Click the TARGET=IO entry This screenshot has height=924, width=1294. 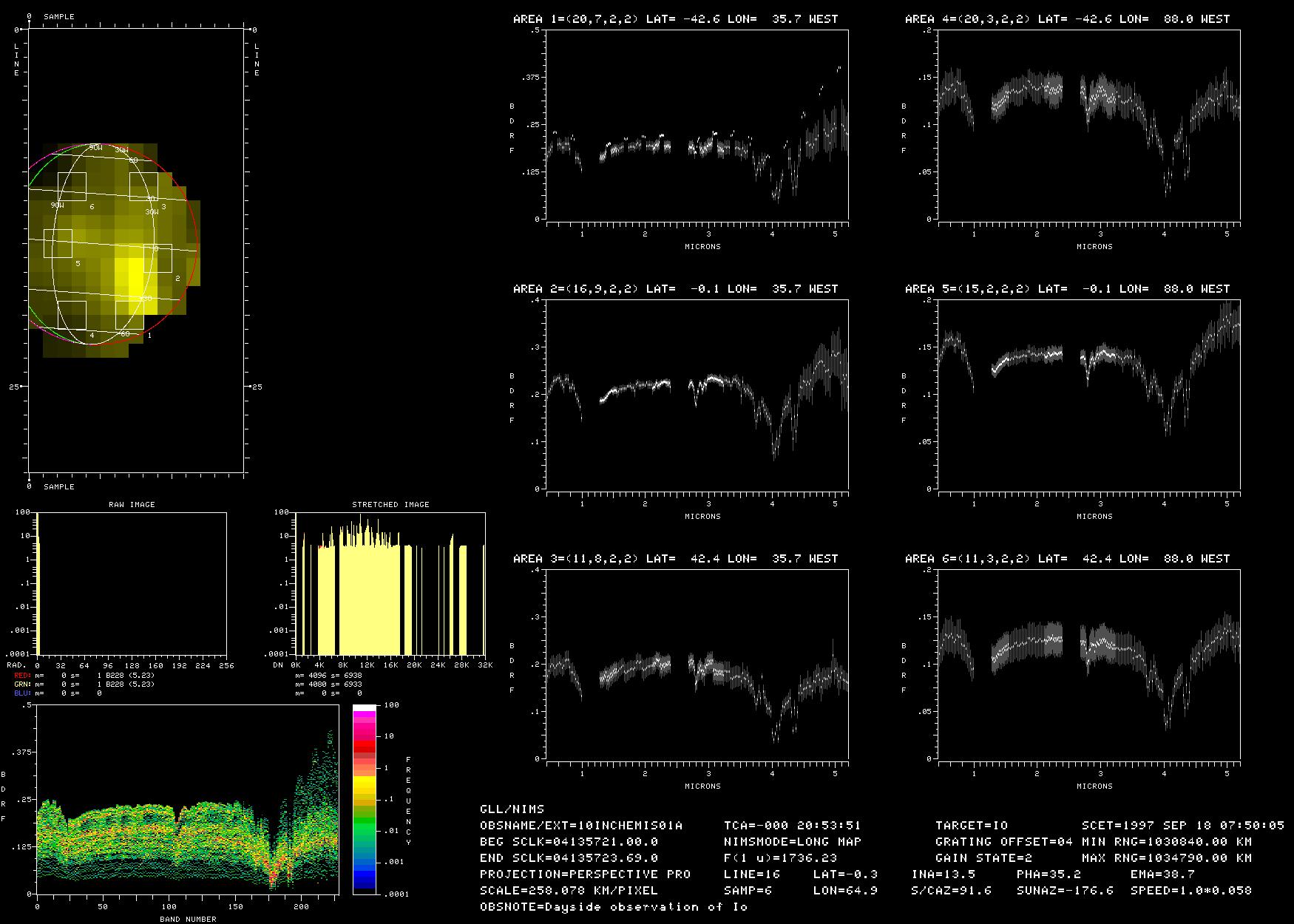(972, 826)
